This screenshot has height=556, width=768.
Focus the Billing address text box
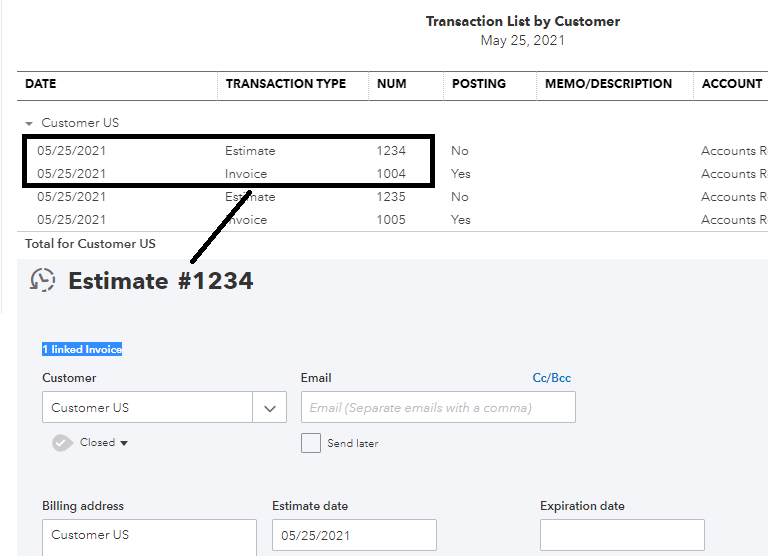pos(149,537)
